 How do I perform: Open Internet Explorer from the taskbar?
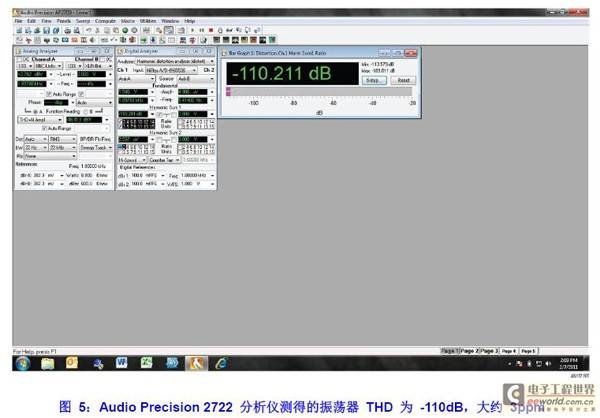click(221, 363)
